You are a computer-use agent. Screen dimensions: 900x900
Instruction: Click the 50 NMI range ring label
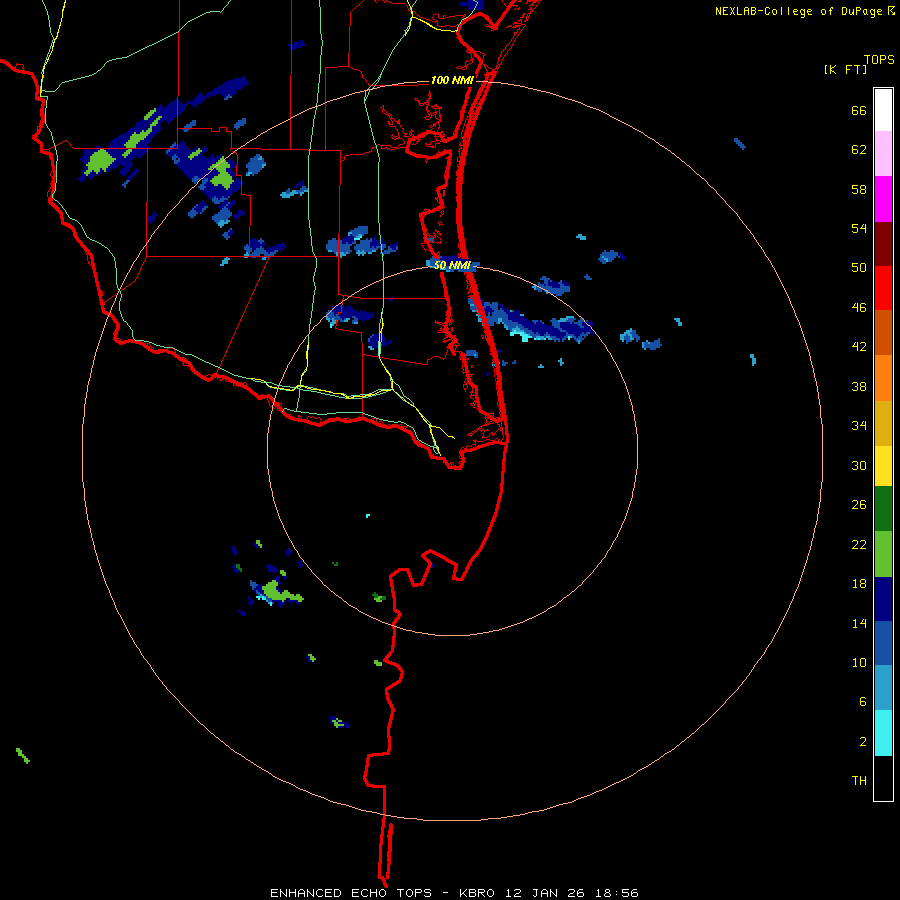click(452, 265)
